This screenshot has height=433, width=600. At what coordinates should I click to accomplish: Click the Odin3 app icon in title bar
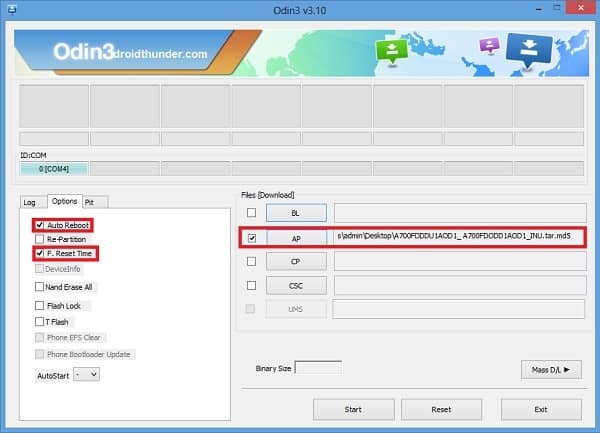pos(12,9)
